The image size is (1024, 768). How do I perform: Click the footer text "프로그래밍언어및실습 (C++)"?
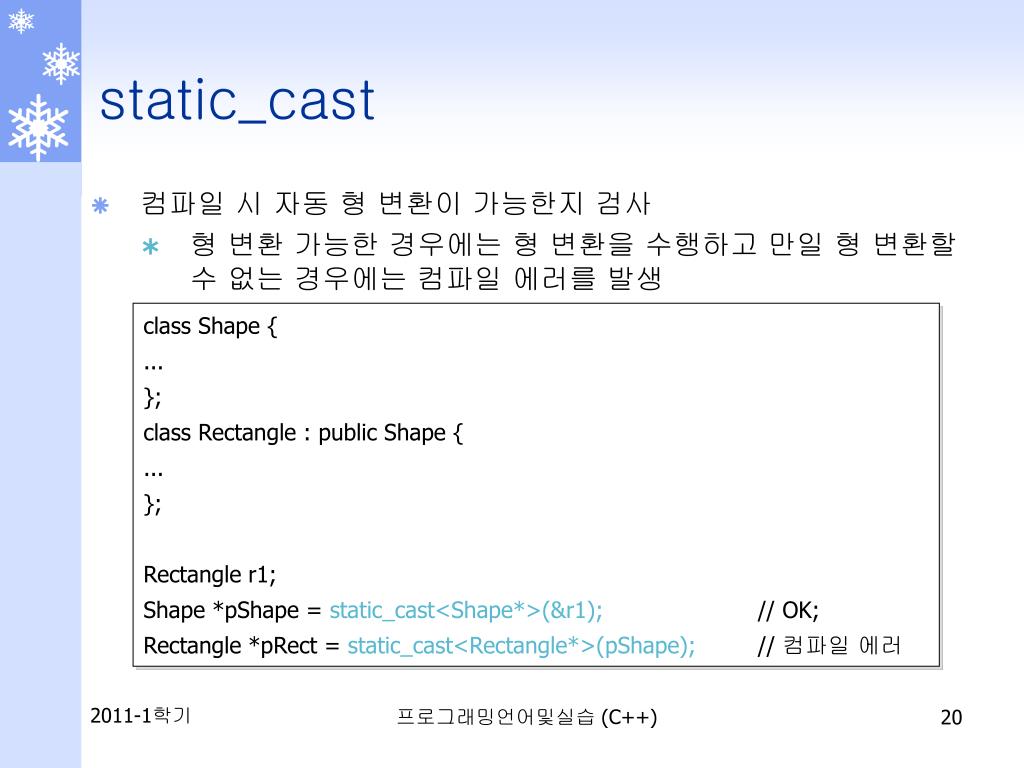(527, 717)
